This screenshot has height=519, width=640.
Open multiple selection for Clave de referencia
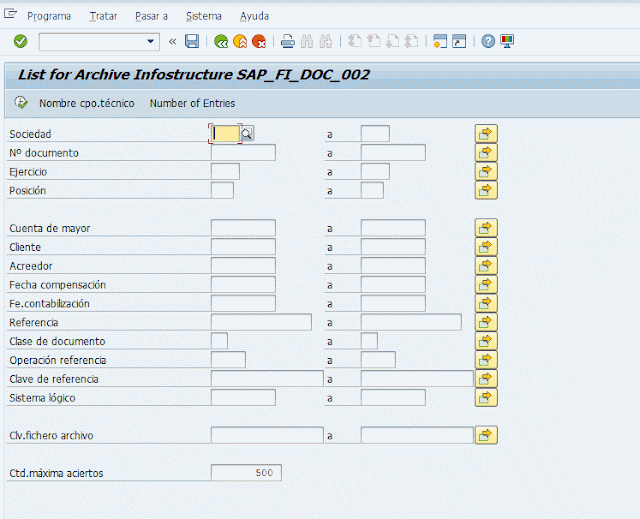coord(486,379)
